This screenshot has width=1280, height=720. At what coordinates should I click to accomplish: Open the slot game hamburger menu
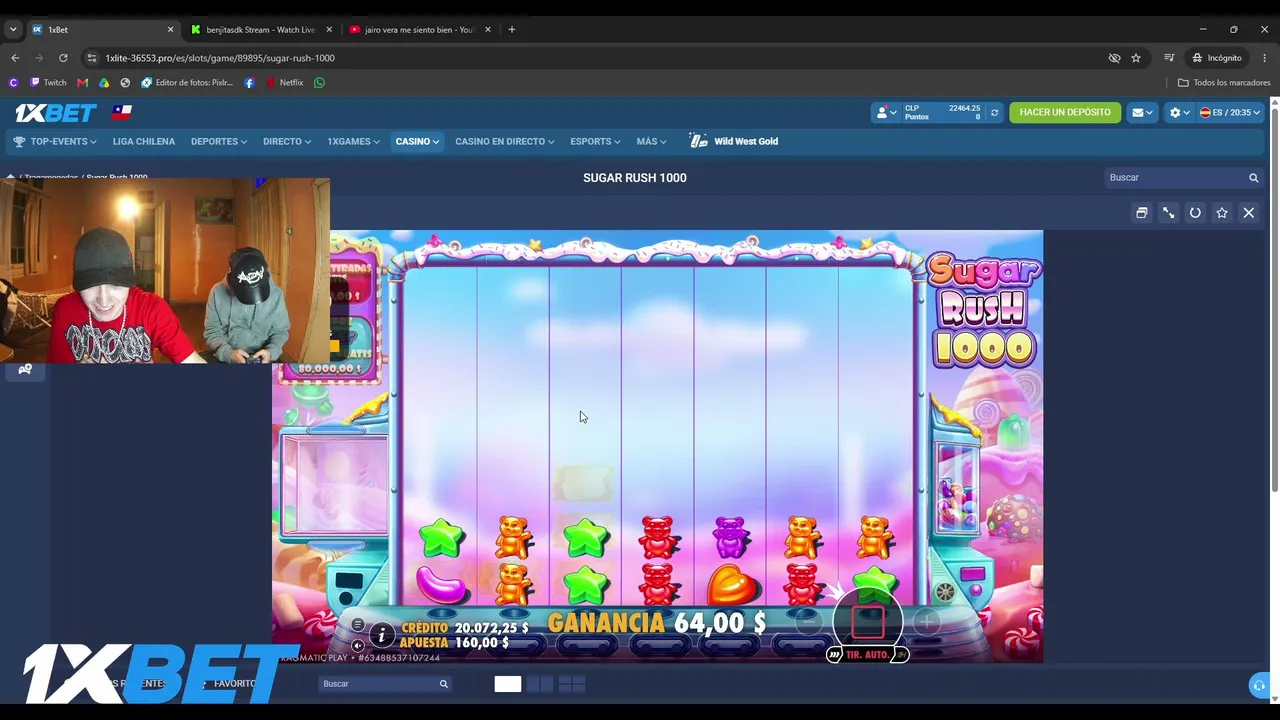tap(357, 625)
